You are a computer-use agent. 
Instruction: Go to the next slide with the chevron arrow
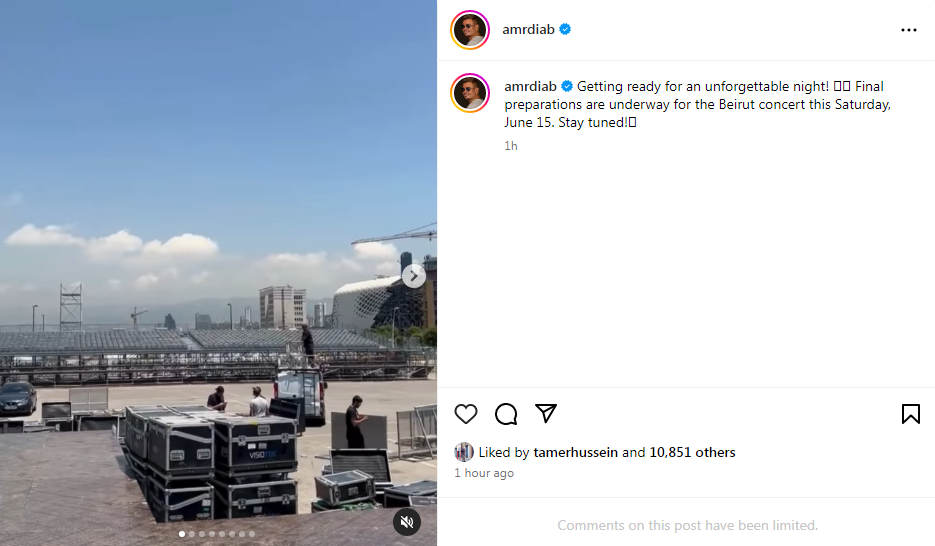pyautogui.click(x=414, y=277)
